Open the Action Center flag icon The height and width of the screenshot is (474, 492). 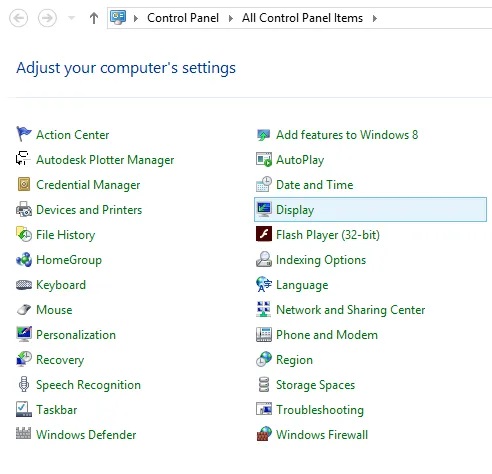(24, 134)
